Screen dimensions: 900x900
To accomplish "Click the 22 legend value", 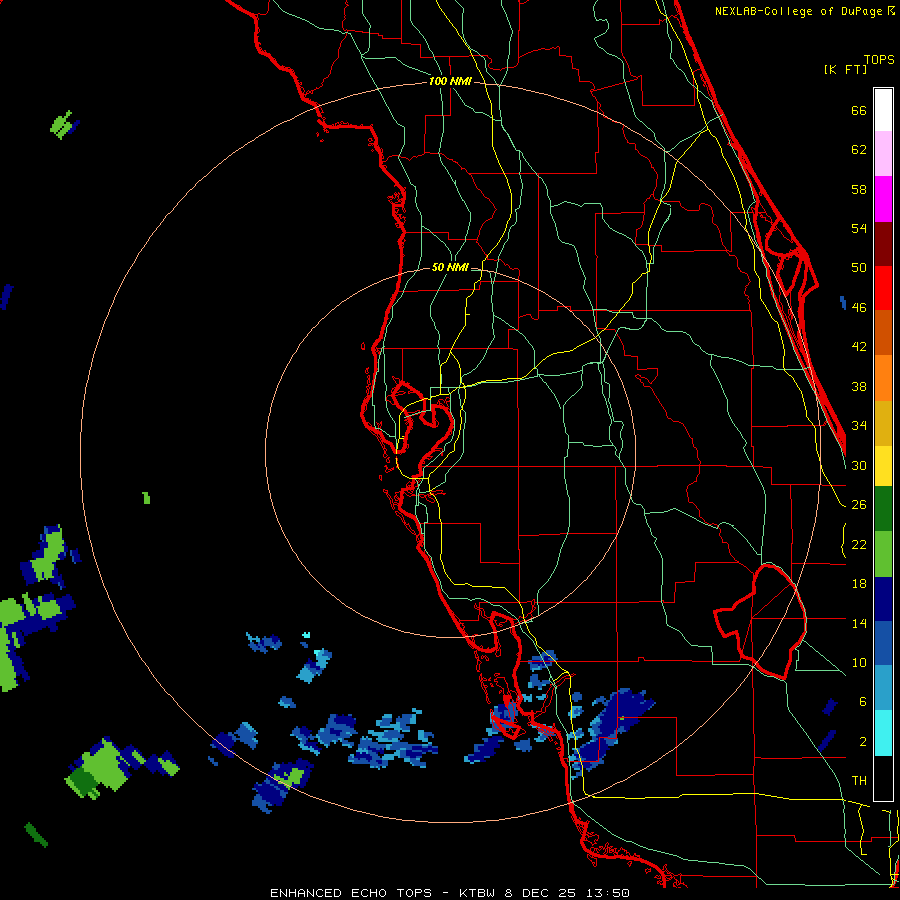I will coord(859,545).
